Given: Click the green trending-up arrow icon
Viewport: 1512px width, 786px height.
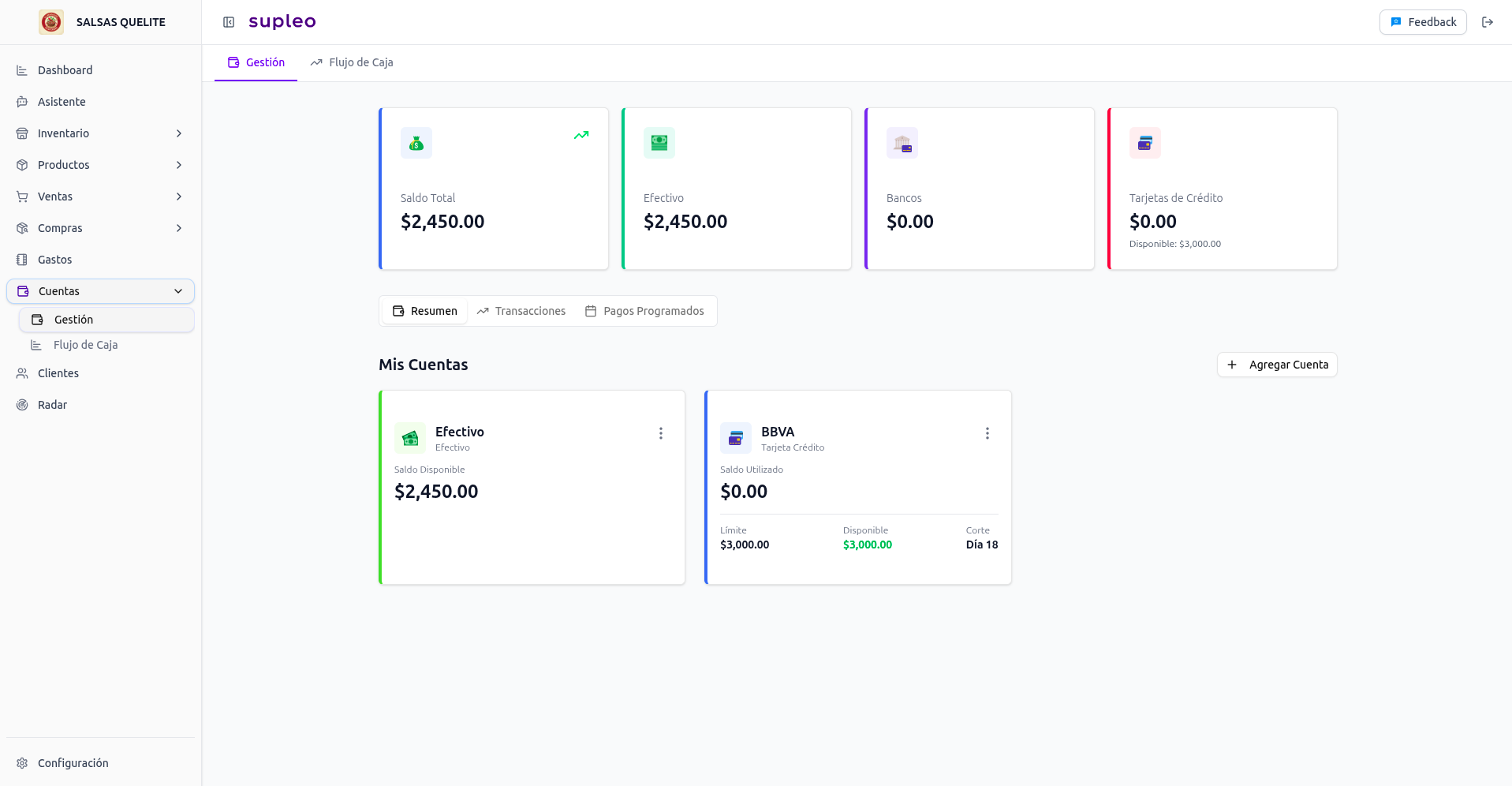Looking at the screenshot, I should coord(581,135).
